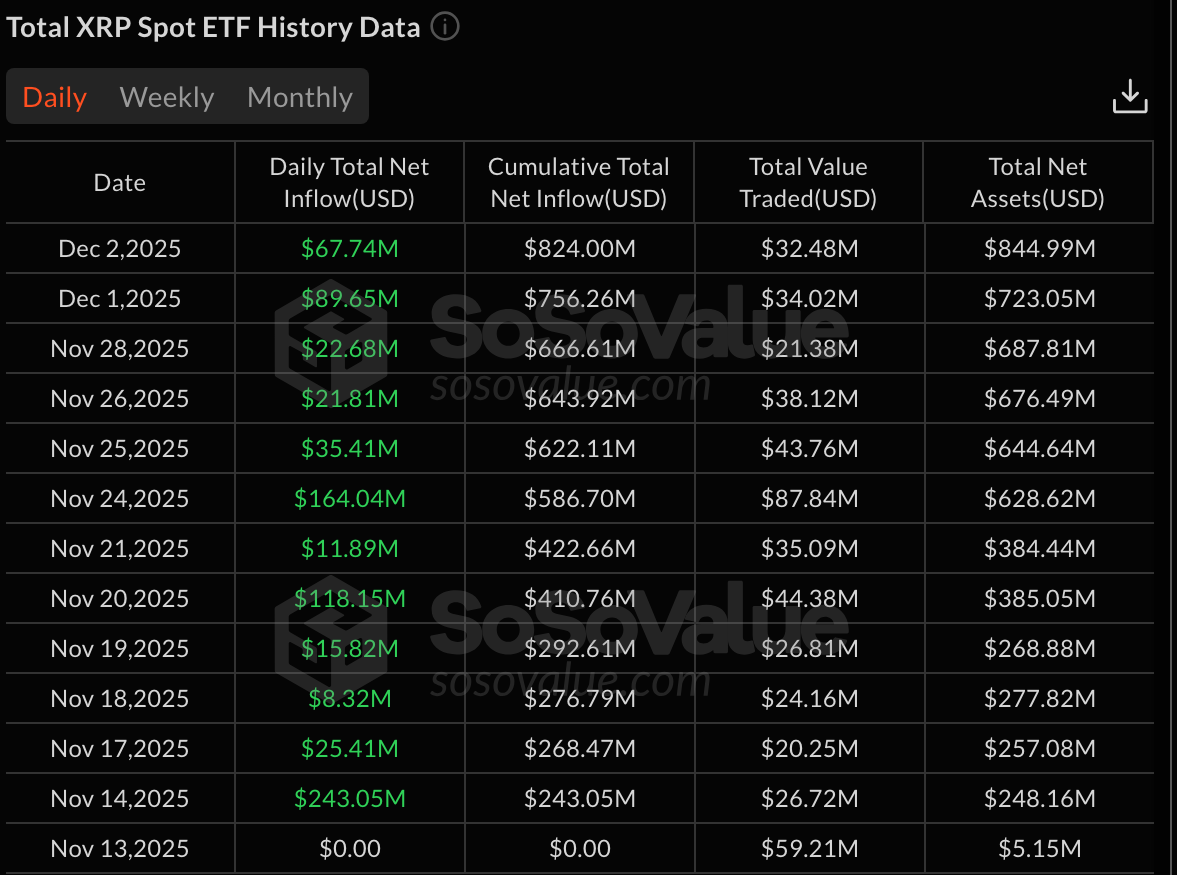Click the $422.66M cumulative inflow value
Image resolution: width=1177 pixels, height=875 pixels.
point(579,549)
